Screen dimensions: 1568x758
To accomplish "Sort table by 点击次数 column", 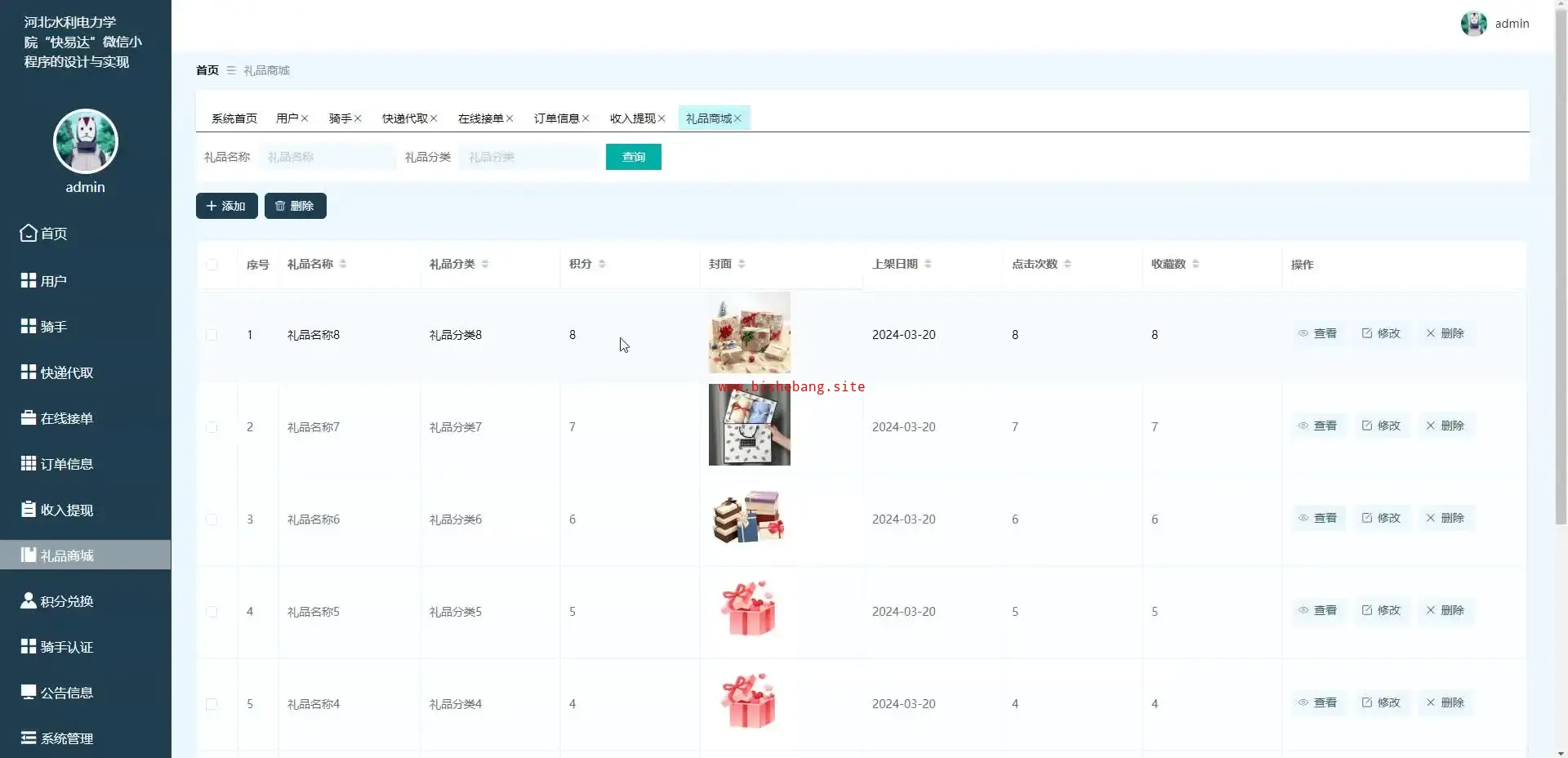I will click(1067, 264).
